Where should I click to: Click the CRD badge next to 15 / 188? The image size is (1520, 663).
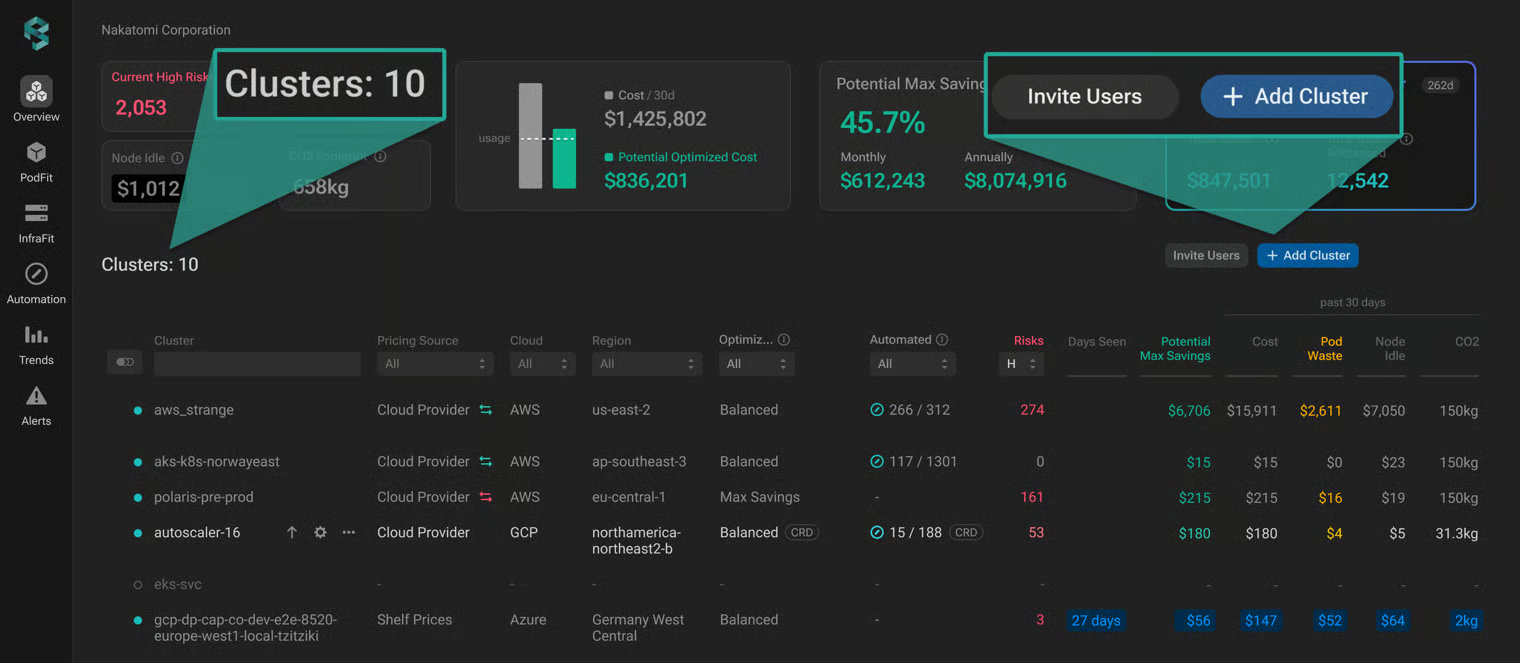point(966,533)
